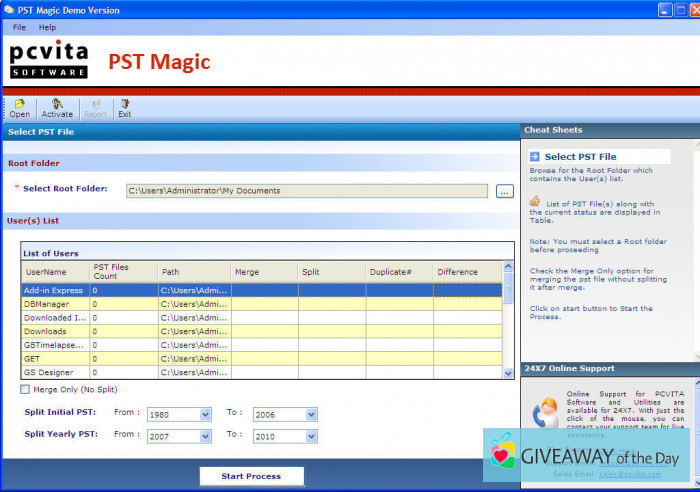
Task: Click the pointing hand tip icon
Action: coord(535,201)
